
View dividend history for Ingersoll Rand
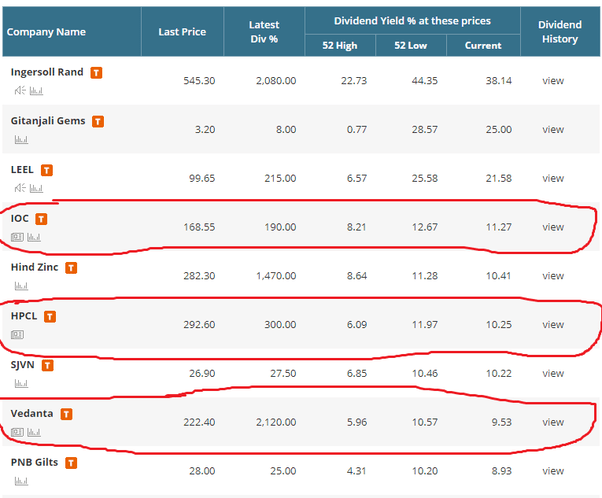tap(553, 81)
